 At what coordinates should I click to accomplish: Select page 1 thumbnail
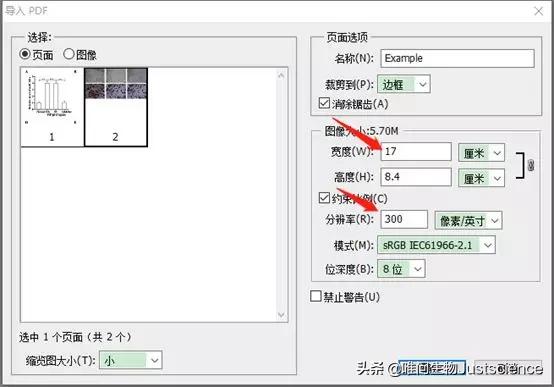[x=52, y=107]
